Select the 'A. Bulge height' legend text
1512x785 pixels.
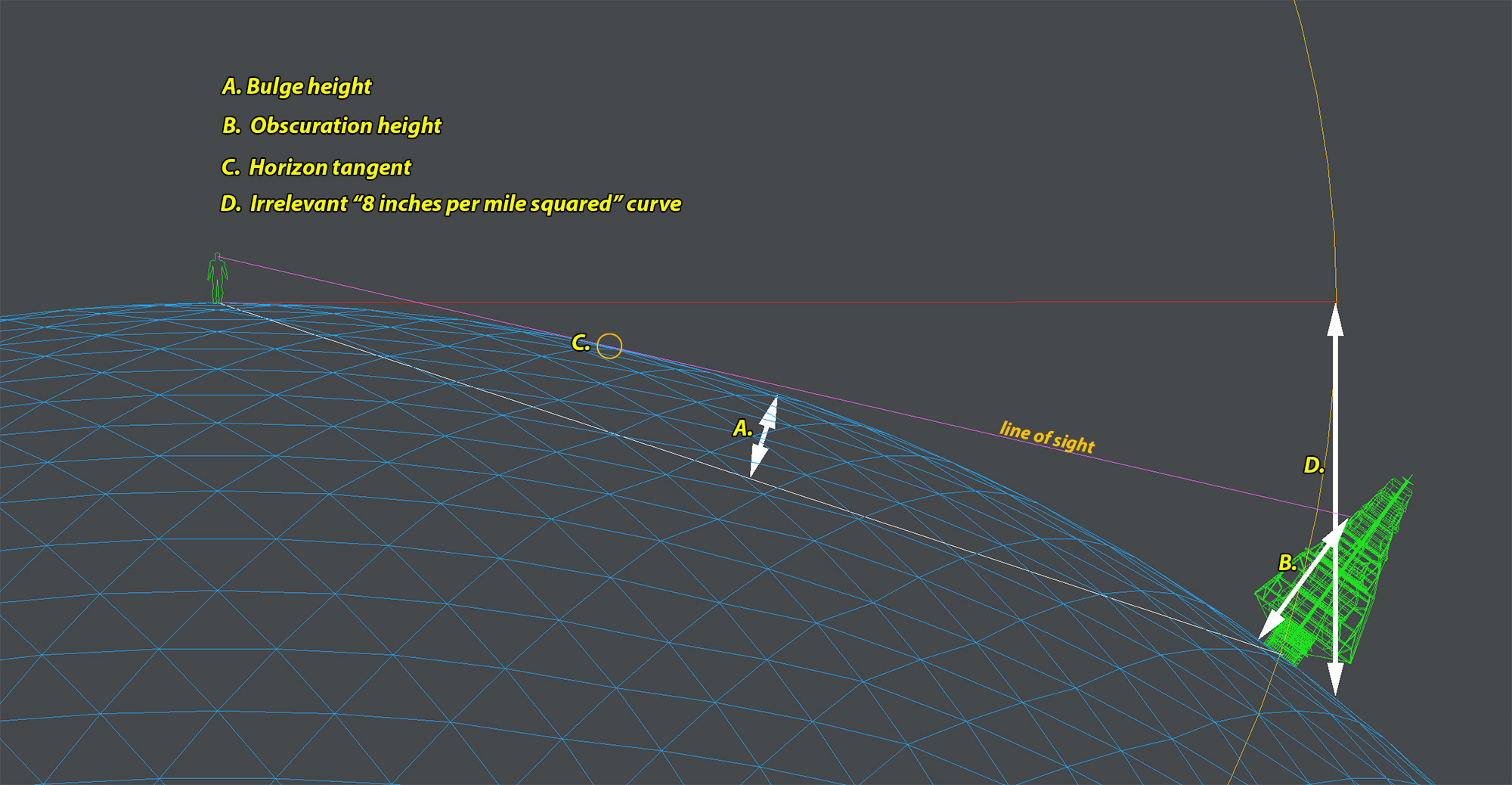296,86
